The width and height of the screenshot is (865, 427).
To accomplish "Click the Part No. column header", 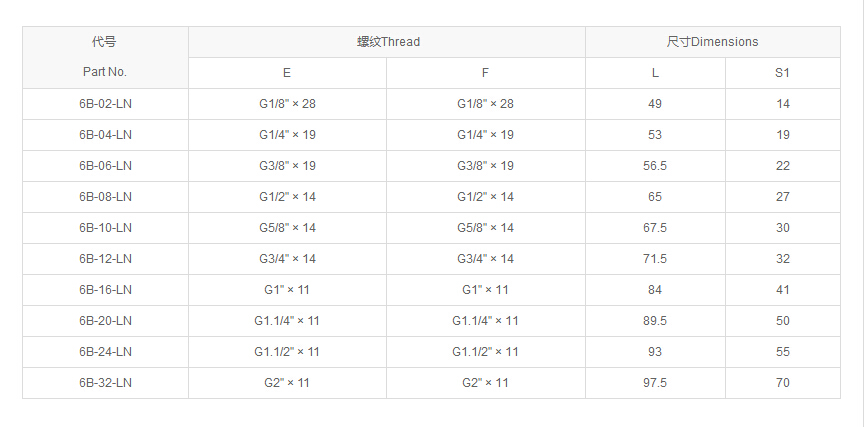I will [x=105, y=72].
